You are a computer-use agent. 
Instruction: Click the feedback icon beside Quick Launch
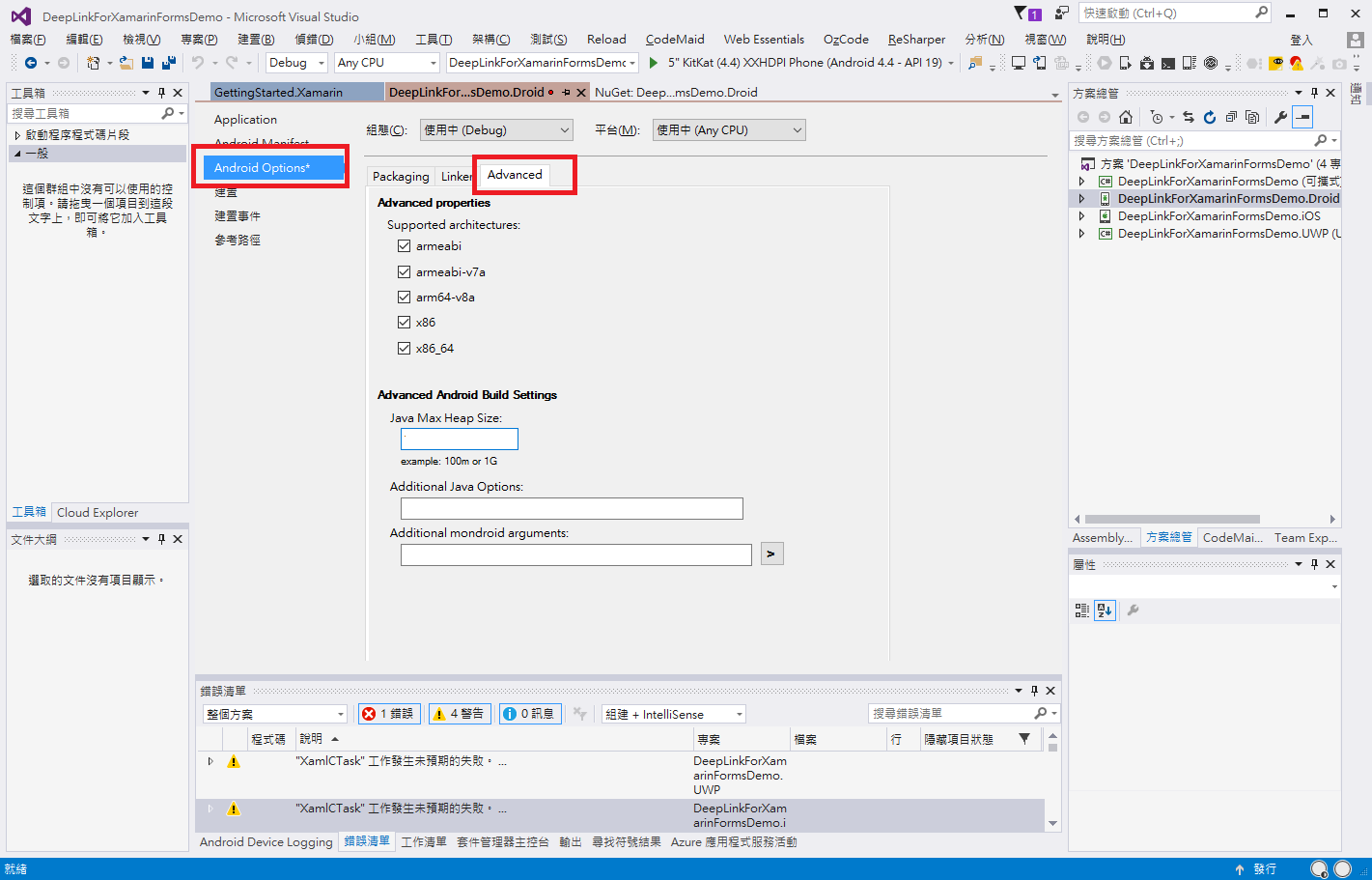pyautogui.click(x=1062, y=14)
